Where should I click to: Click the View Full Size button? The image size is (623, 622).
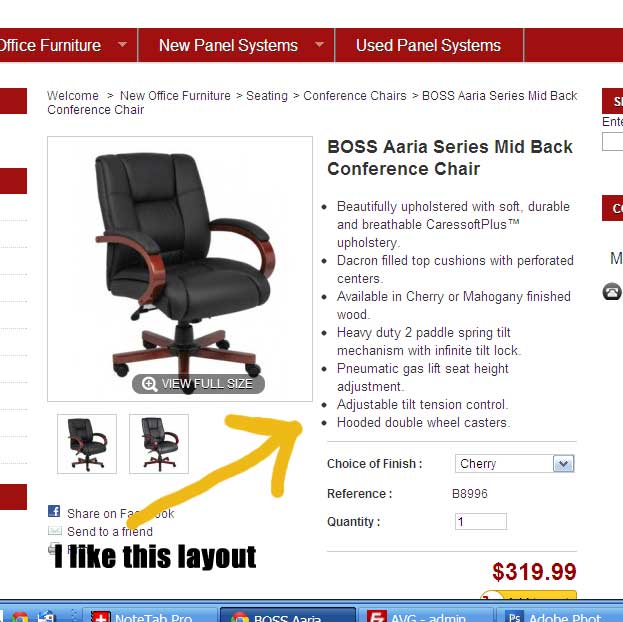click(198, 384)
